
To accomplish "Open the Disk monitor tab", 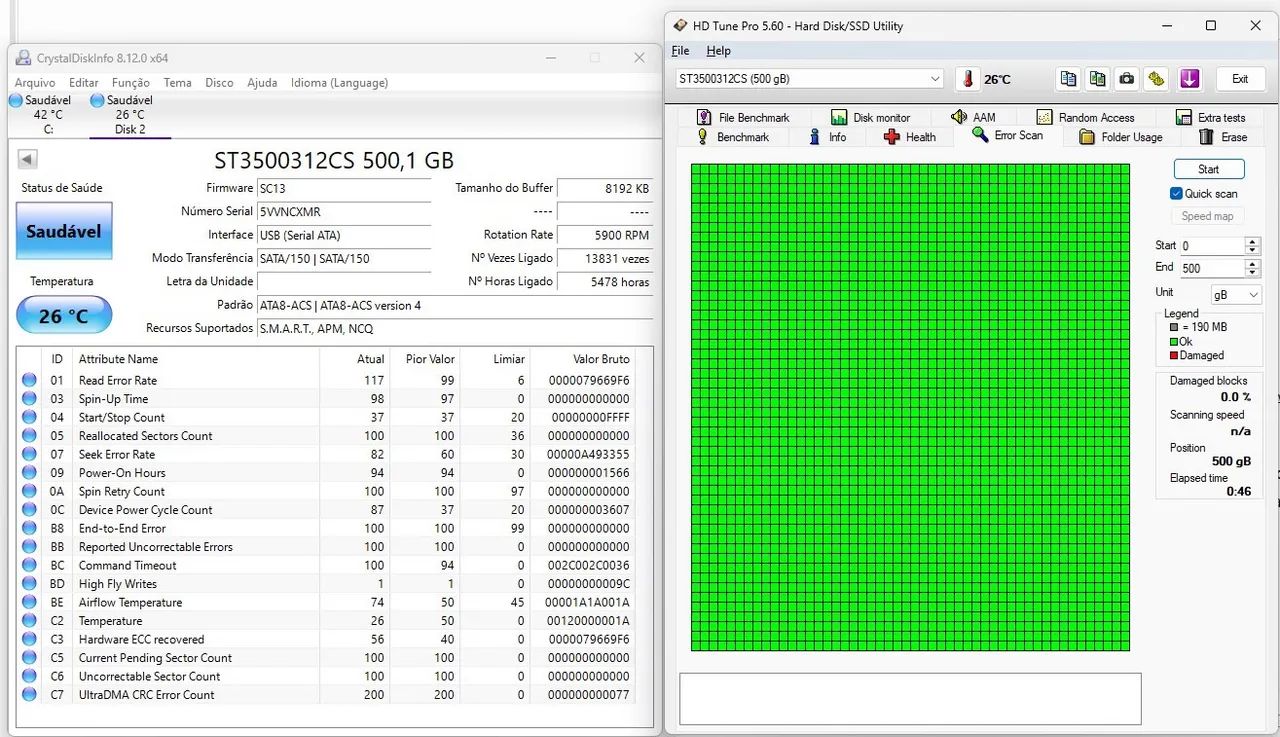I will [x=869, y=117].
